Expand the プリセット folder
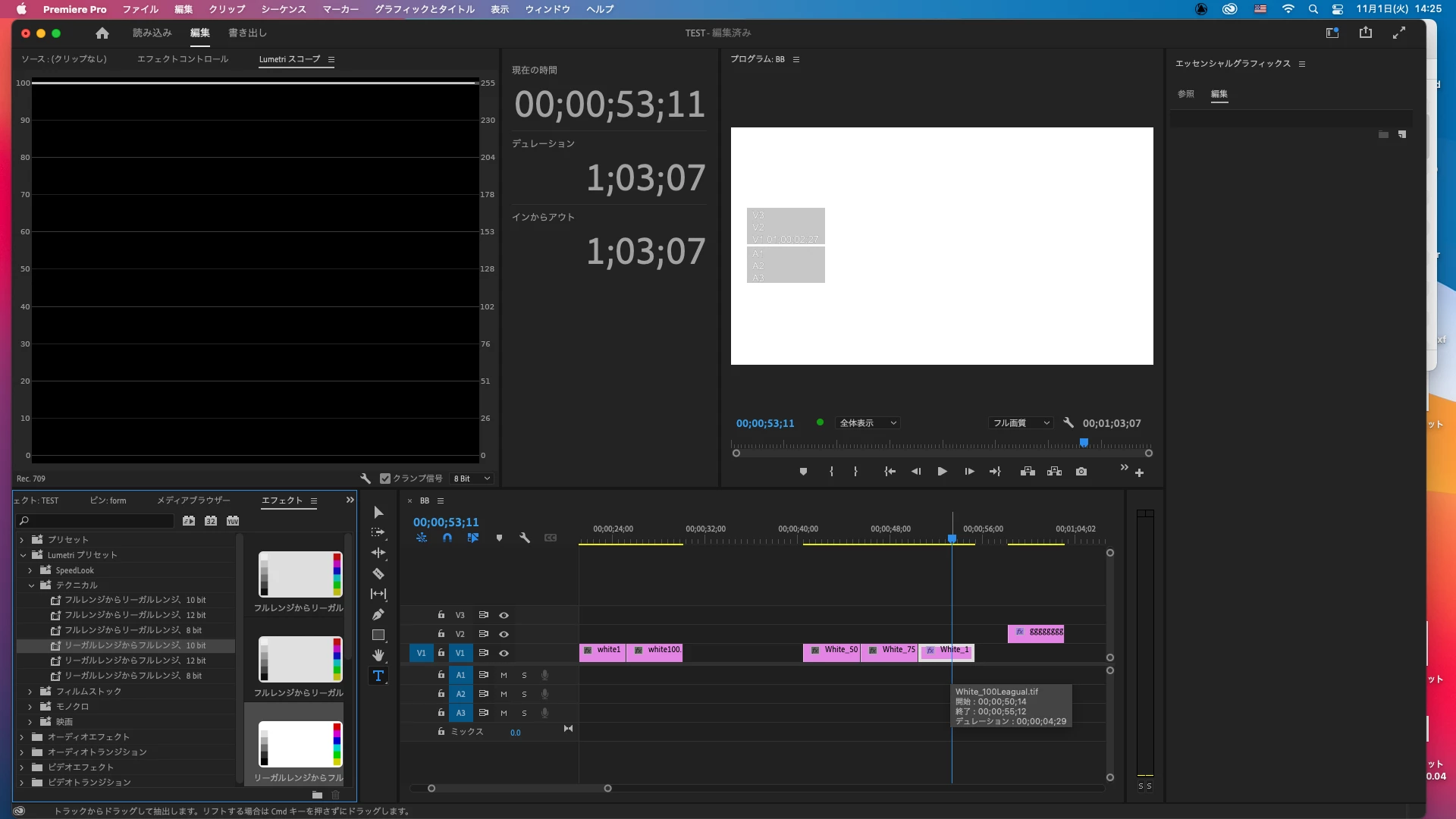 point(21,540)
